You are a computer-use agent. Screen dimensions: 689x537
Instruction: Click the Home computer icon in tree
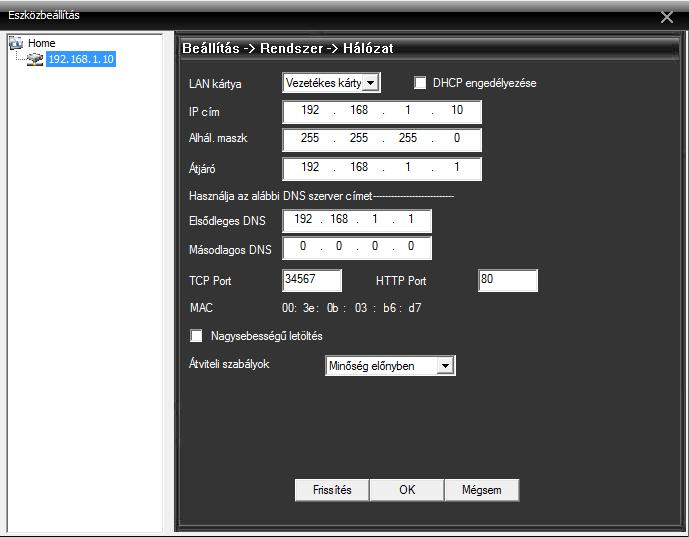click(x=16, y=43)
